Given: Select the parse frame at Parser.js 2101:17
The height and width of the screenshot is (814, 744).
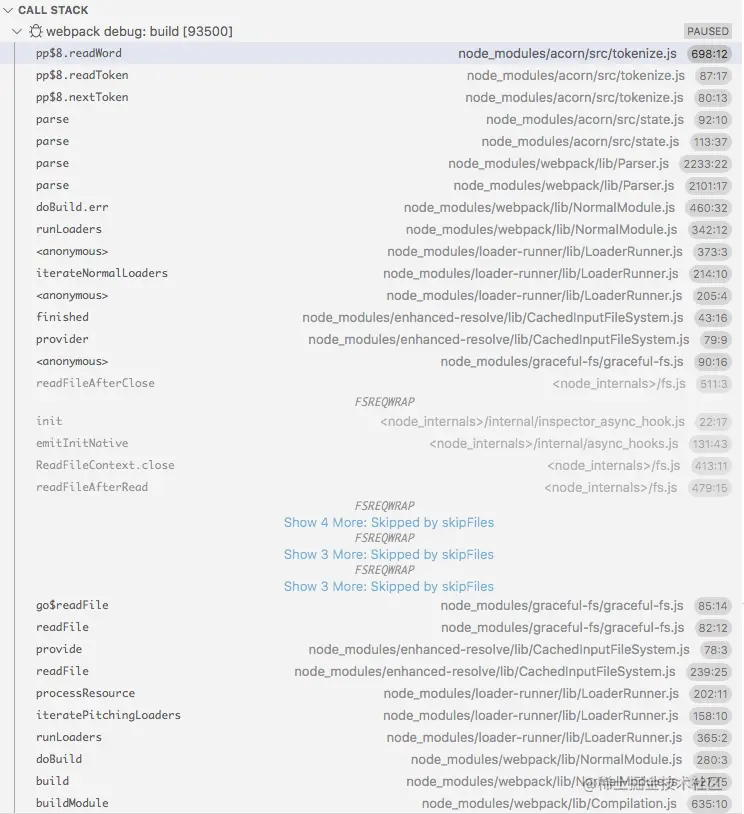Looking at the screenshot, I should click(x=372, y=185).
